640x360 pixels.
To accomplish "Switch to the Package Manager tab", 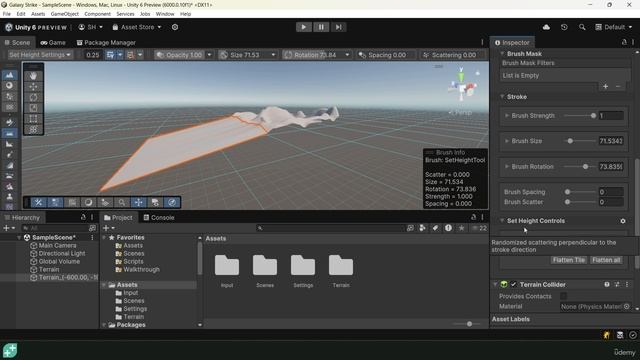I will tap(106, 42).
